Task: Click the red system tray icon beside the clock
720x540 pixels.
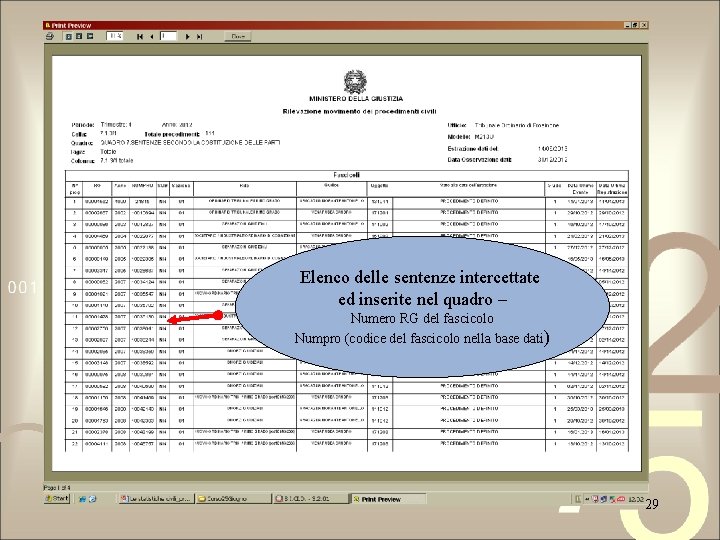Action: pos(621,499)
